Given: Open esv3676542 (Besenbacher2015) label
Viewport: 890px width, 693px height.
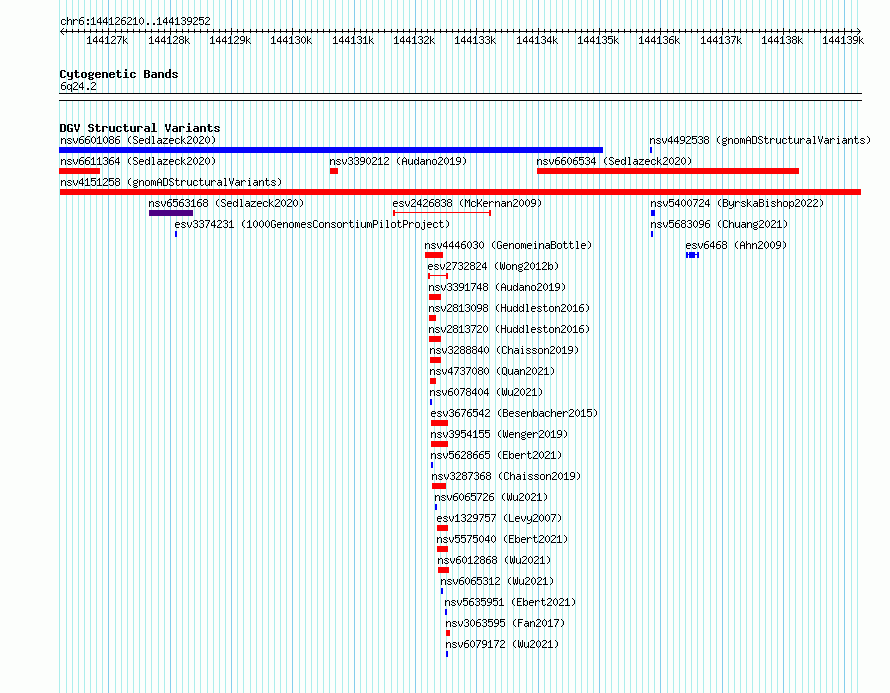Looking at the screenshot, I should [514, 413].
